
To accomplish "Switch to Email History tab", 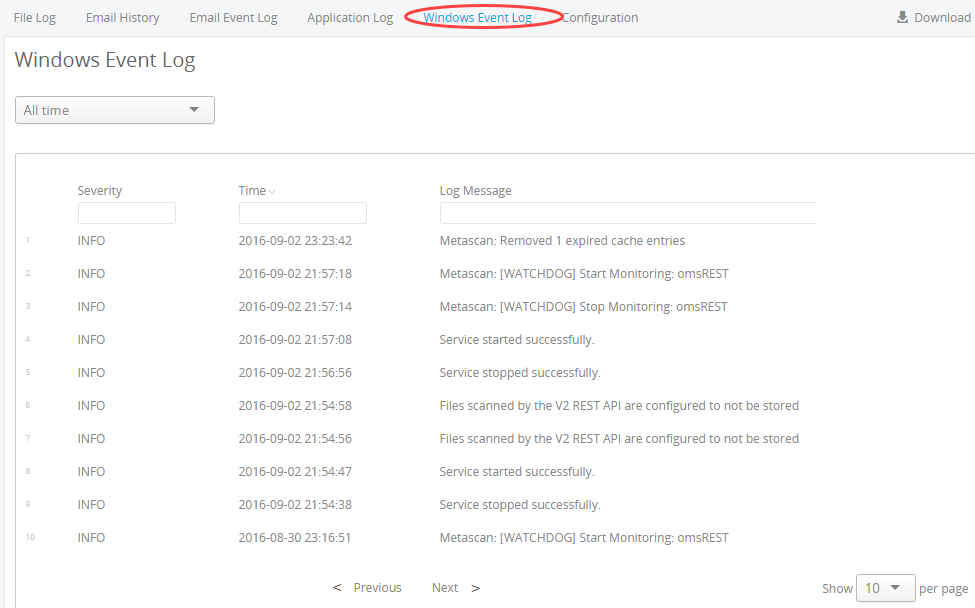I will pos(122,17).
